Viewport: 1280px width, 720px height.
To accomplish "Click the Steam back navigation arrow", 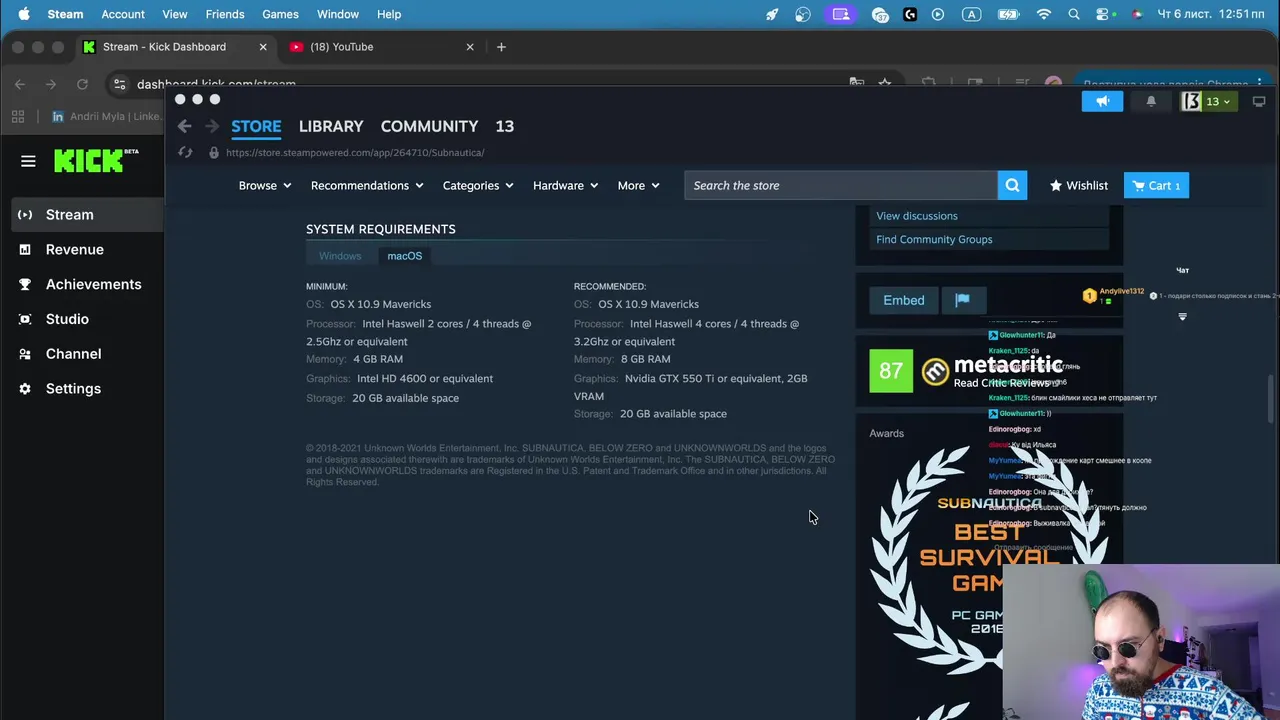I will pyautogui.click(x=184, y=126).
